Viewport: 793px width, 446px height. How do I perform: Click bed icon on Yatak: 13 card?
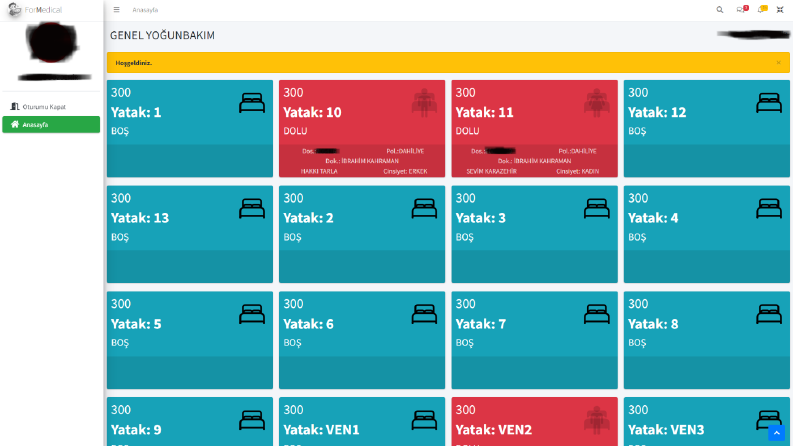click(252, 208)
